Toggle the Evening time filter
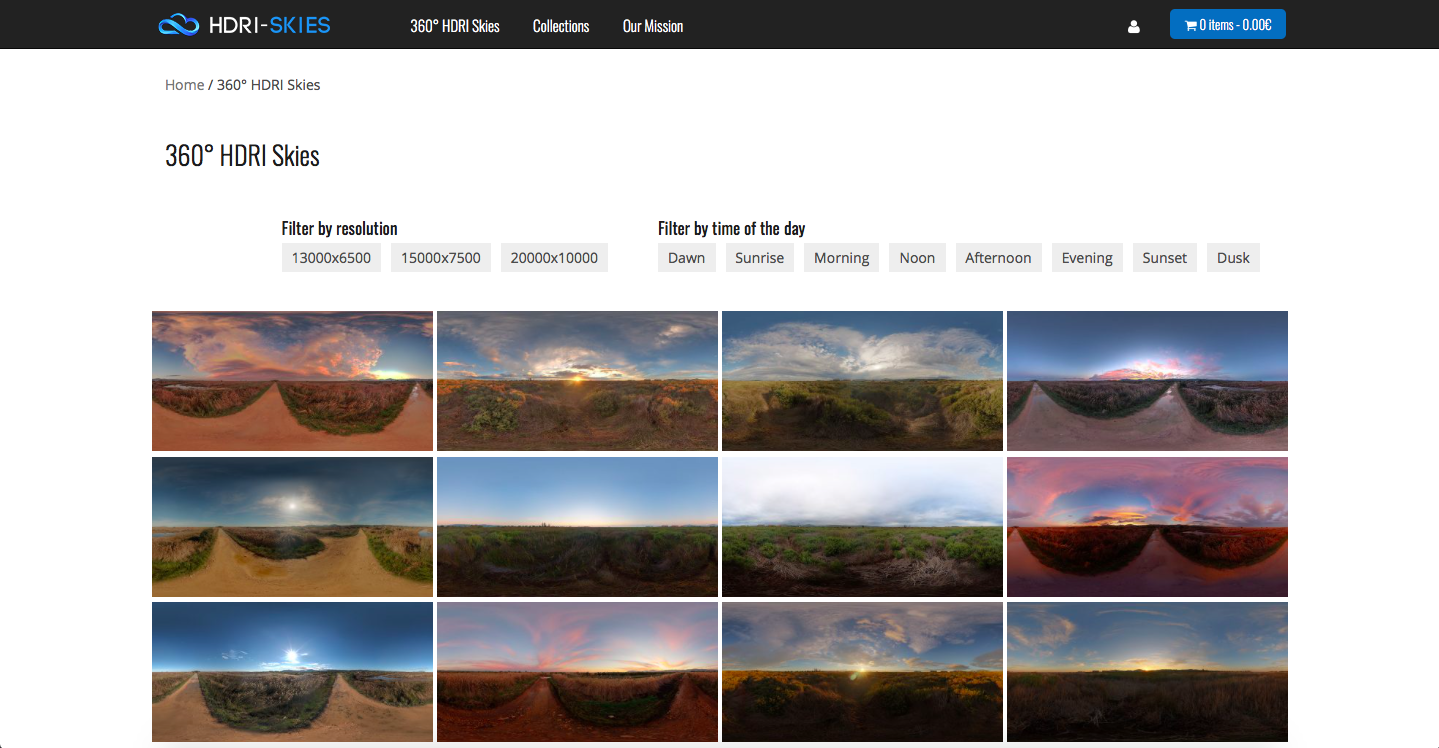1439x748 pixels. coord(1087,258)
